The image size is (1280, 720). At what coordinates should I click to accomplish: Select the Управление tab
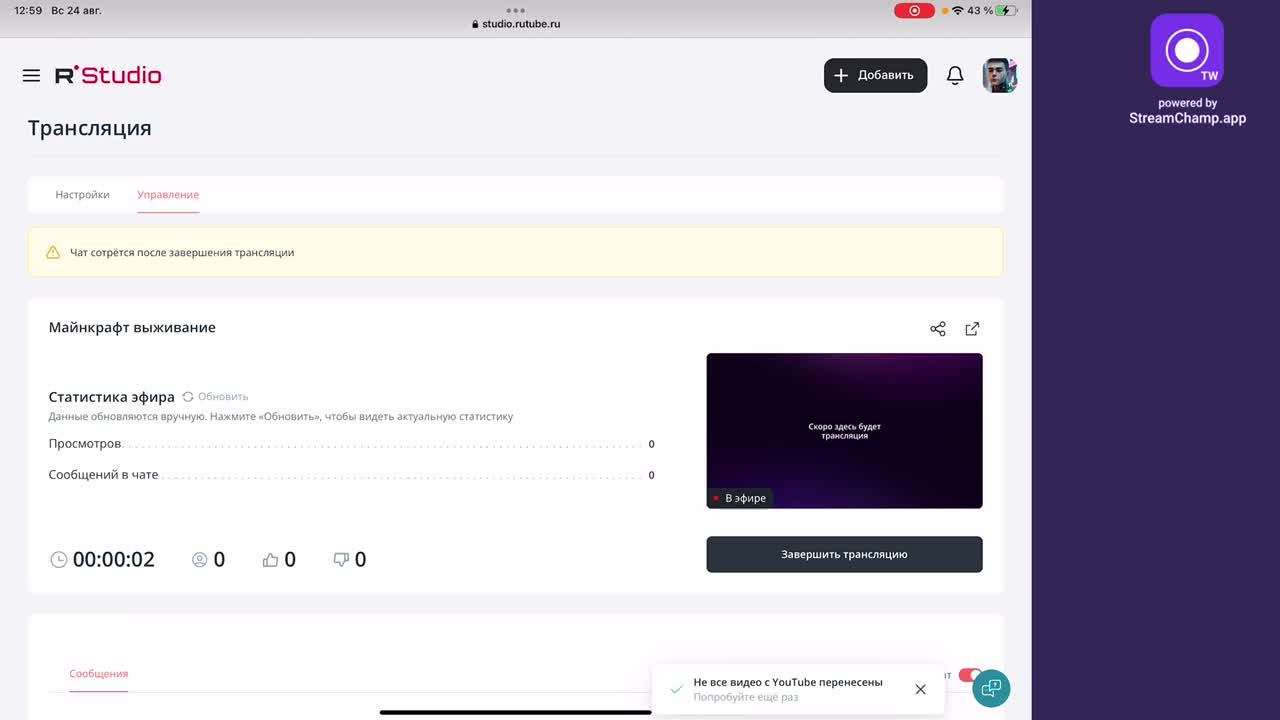pyautogui.click(x=168, y=195)
